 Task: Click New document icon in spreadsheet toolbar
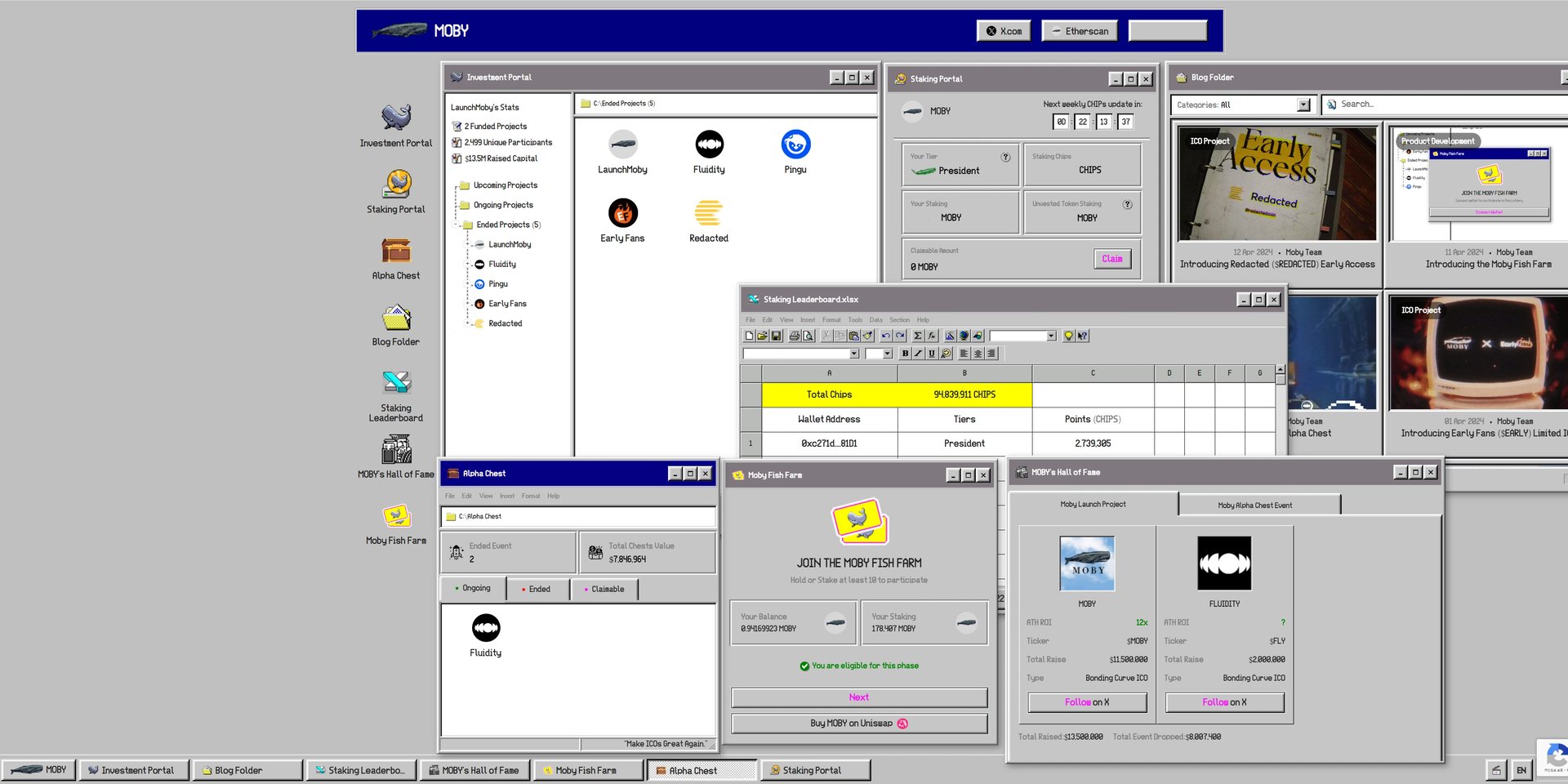click(x=749, y=336)
